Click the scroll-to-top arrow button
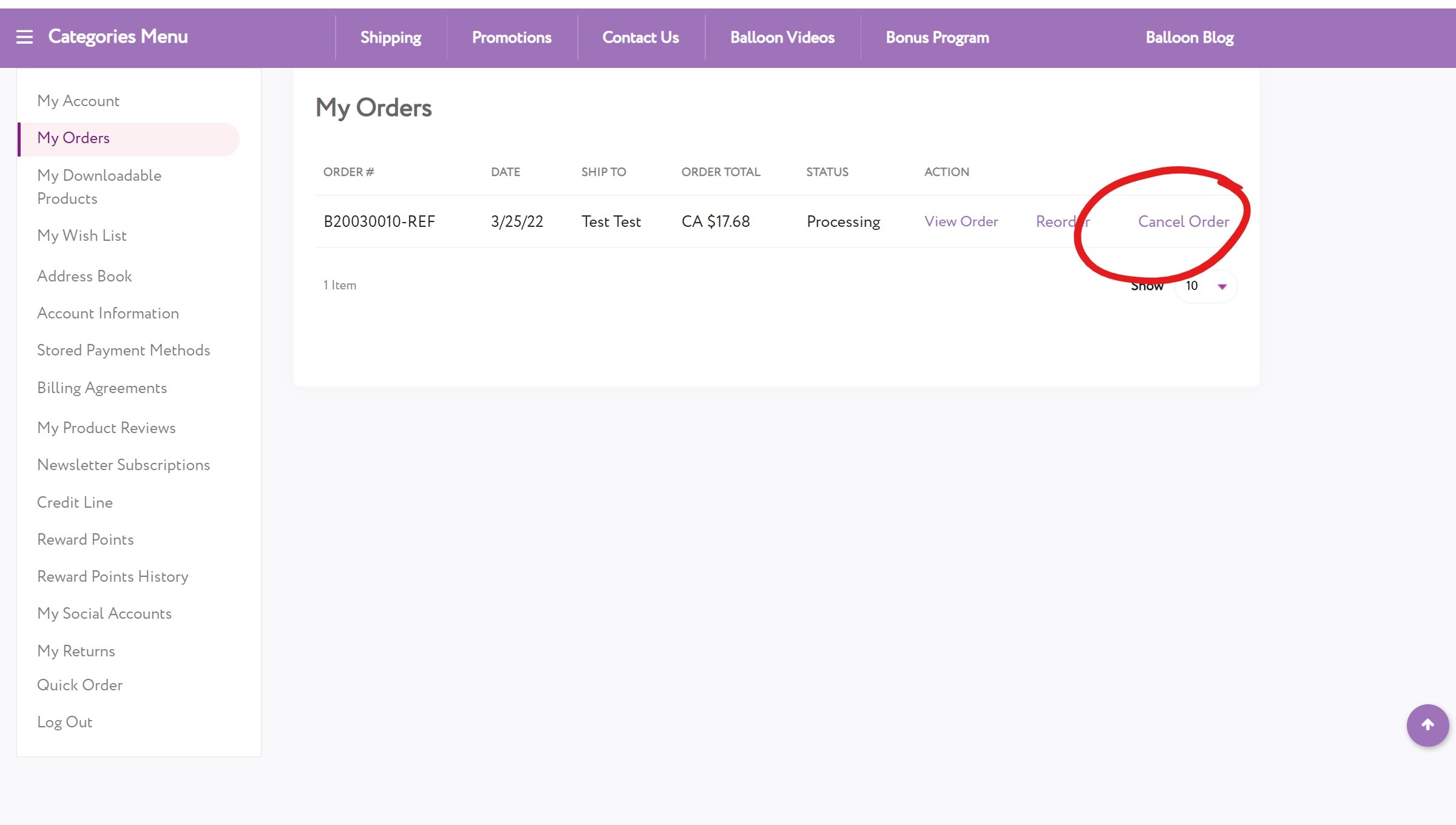 tap(1427, 725)
